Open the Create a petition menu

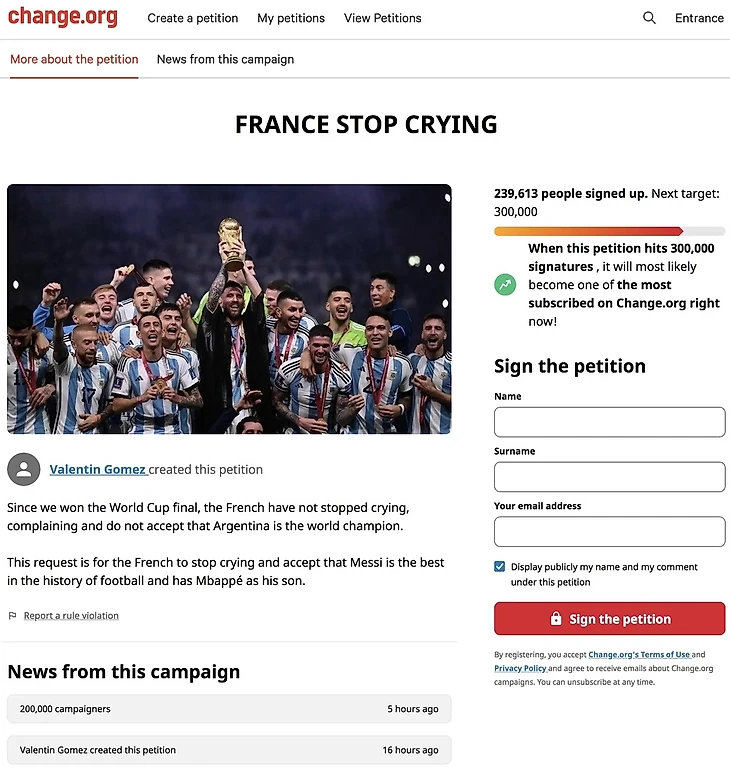coord(193,18)
